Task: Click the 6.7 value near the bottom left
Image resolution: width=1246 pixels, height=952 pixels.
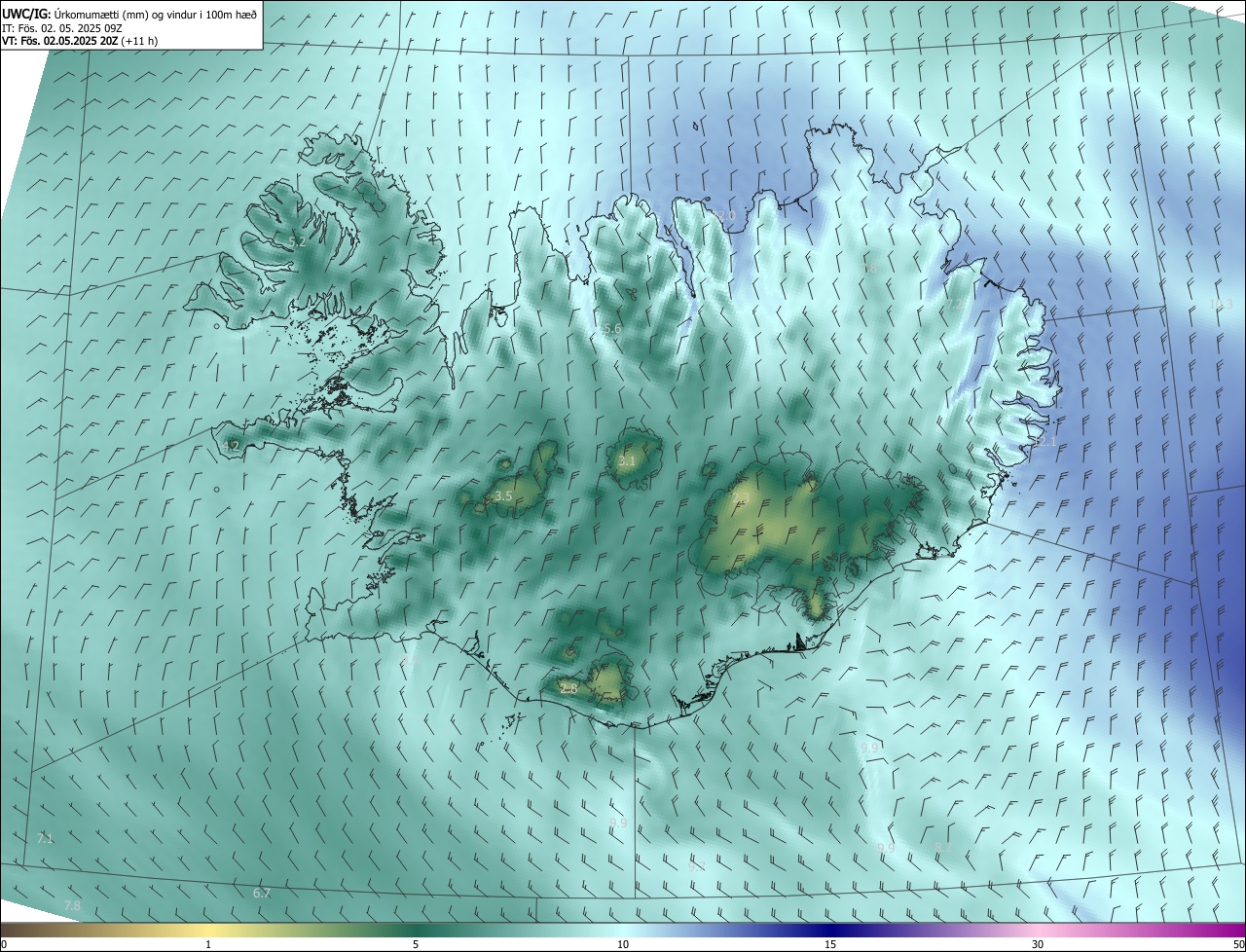Action: pyautogui.click(x=261, y=894)
